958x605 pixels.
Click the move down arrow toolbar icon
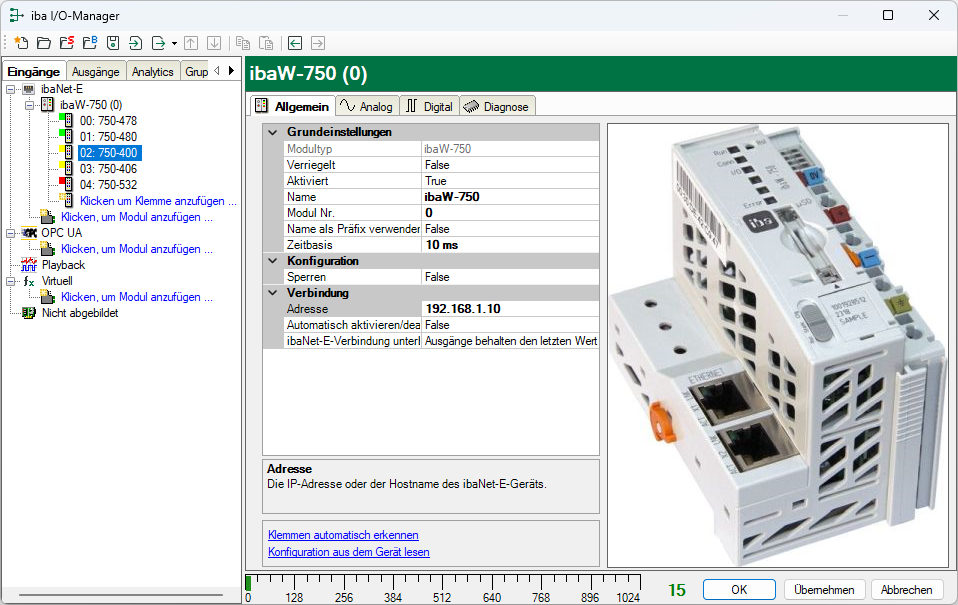click(214, 43)
